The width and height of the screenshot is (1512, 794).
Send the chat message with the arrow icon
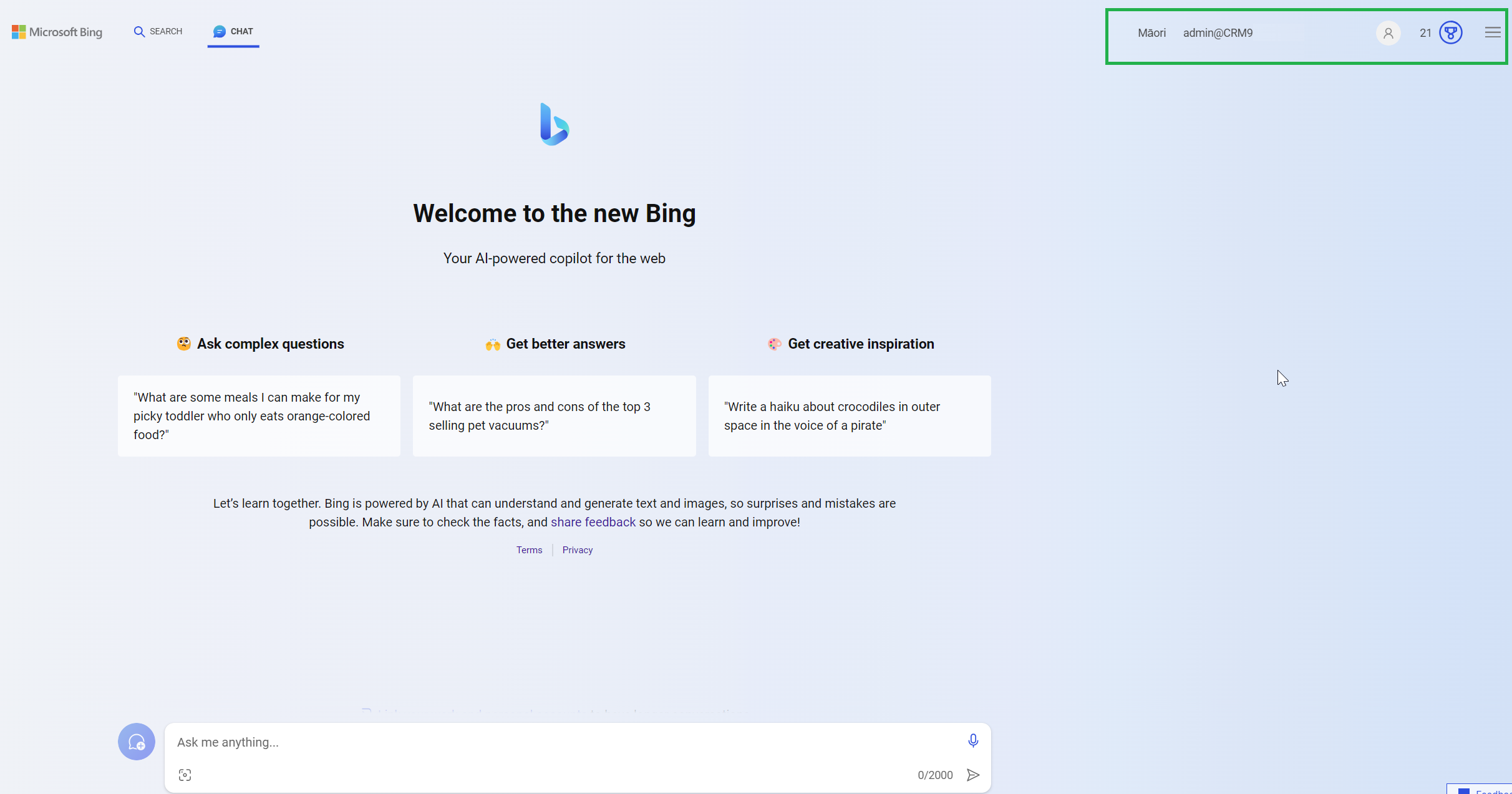(x=973, y=775)
